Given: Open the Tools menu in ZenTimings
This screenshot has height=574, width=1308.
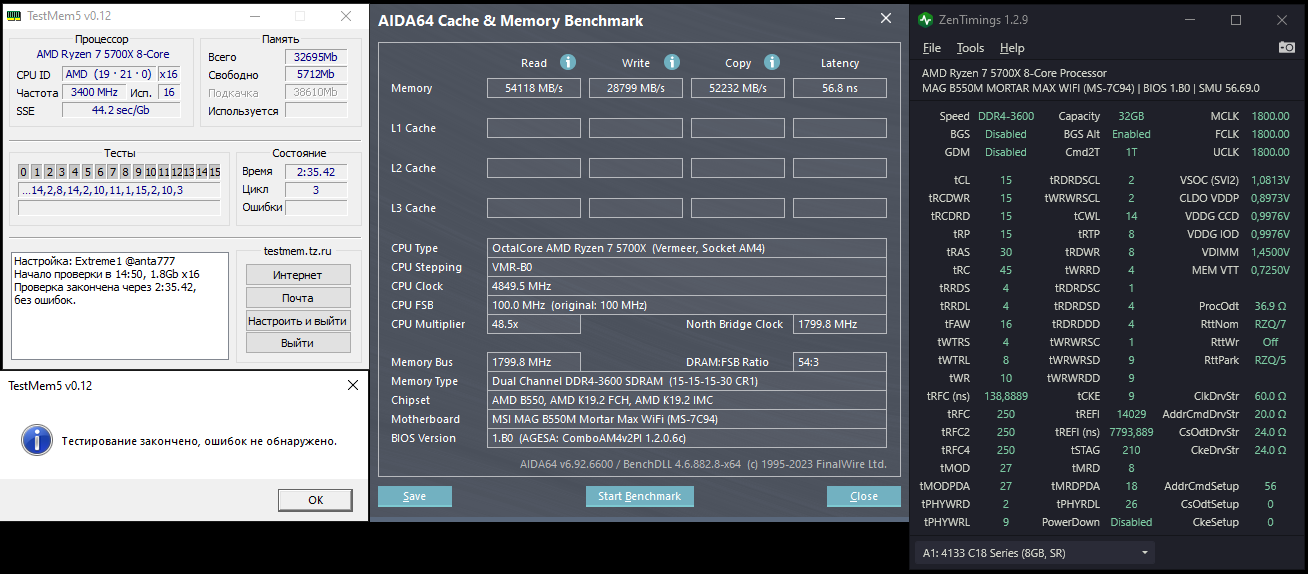Looking at the screenshot, I should click(x=970, y=48).
